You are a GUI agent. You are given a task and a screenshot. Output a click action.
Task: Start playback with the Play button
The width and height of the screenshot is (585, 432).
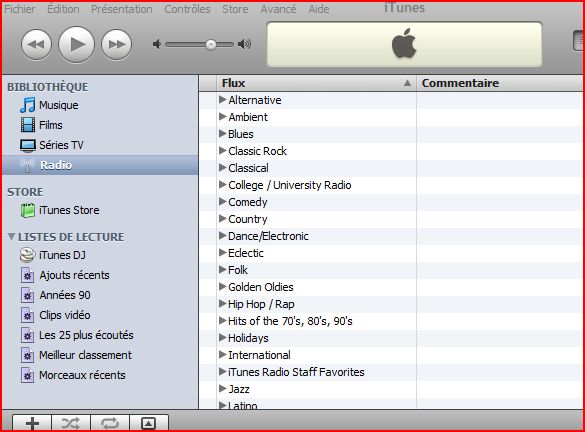point(76,44)
